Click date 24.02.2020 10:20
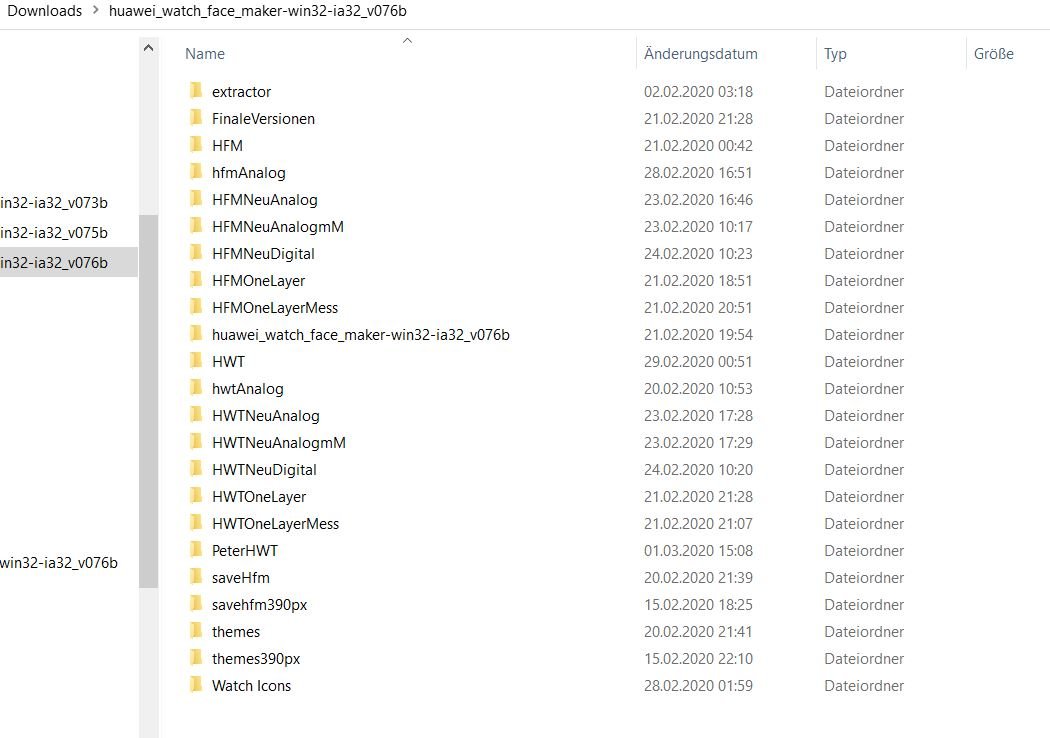 (x=698, y=469)
